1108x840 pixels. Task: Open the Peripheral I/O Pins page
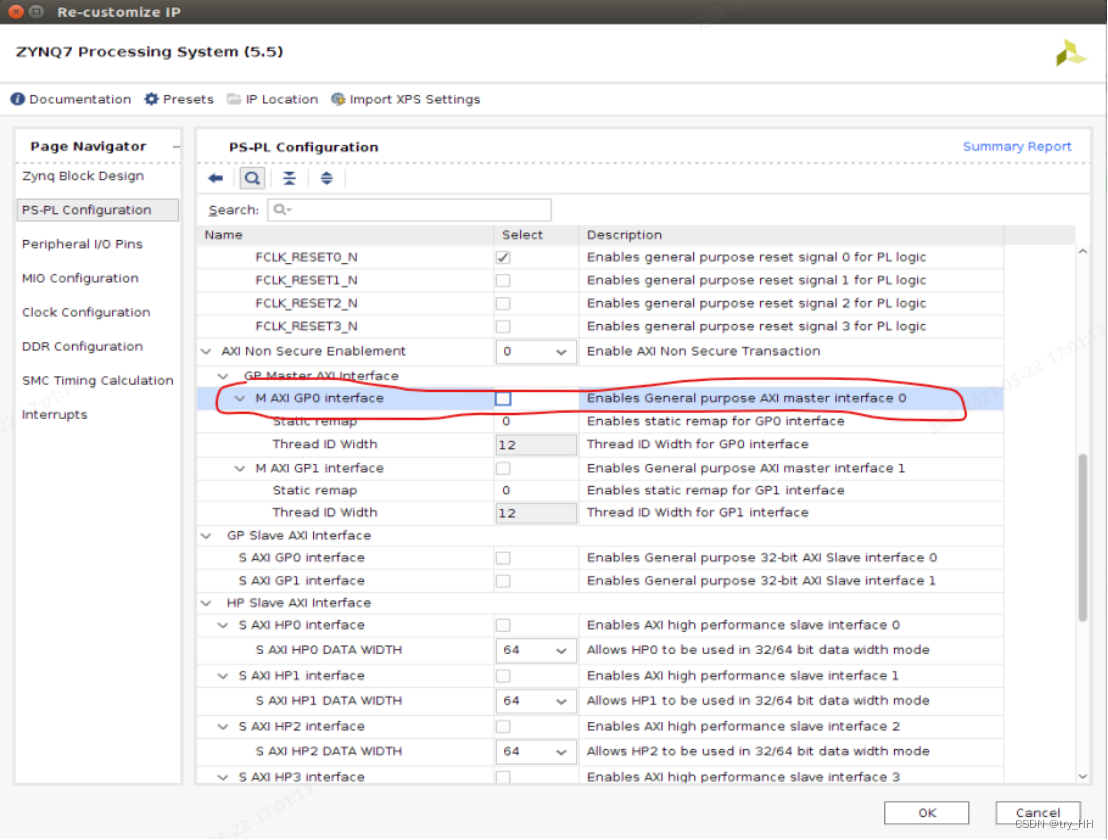(82, 244)
